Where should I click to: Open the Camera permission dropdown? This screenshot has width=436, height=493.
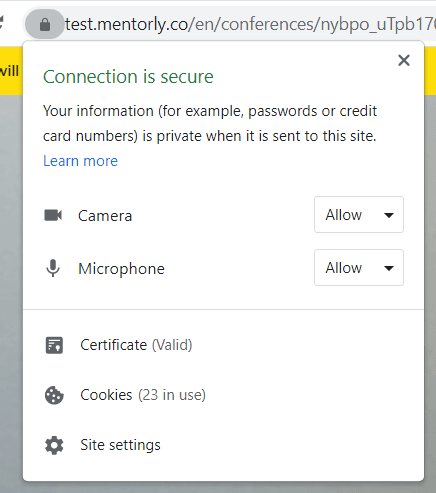359,215
